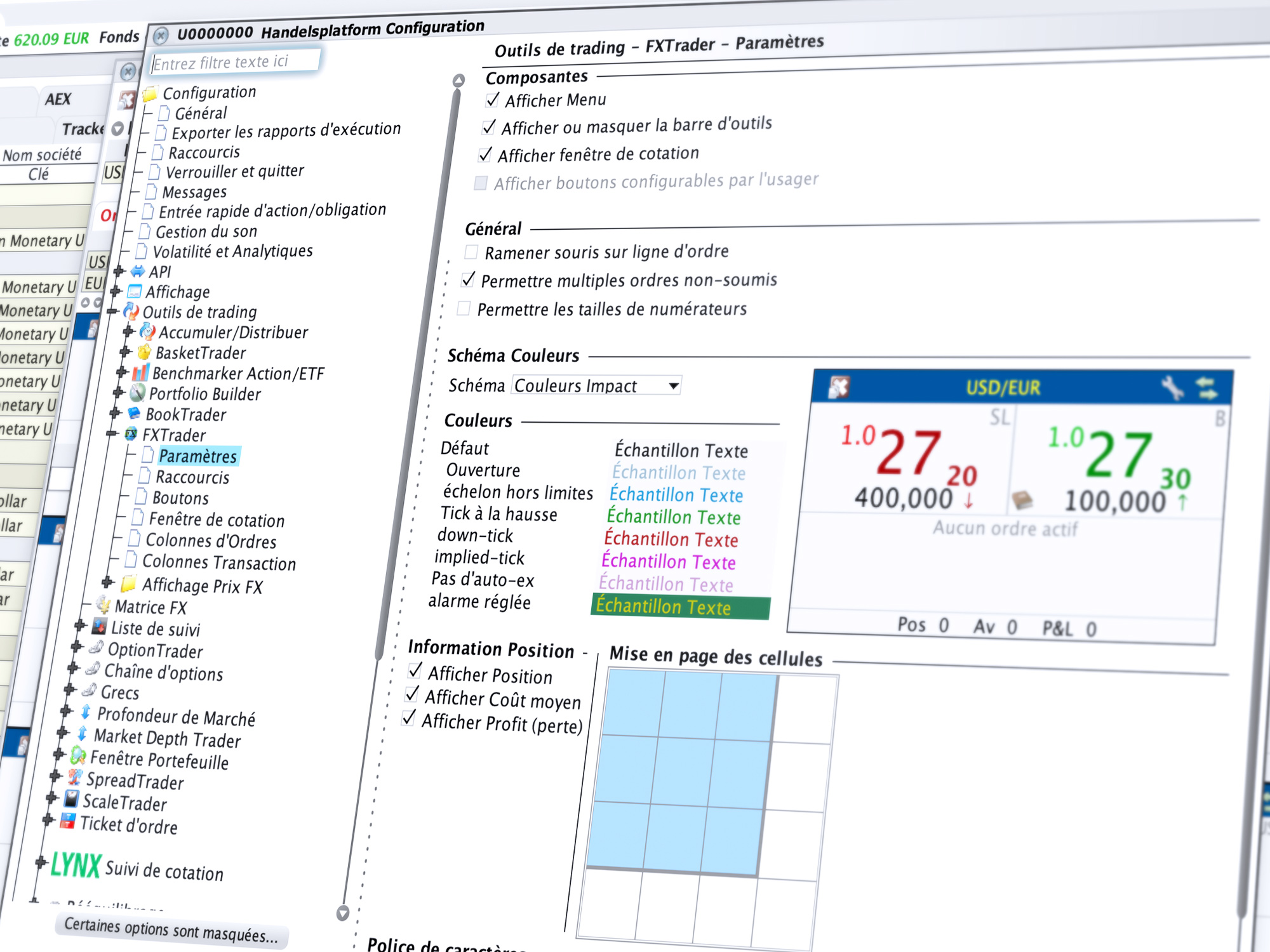Click the Fonds label in background window
The image size is (1270, 952).
click(119, 37)
